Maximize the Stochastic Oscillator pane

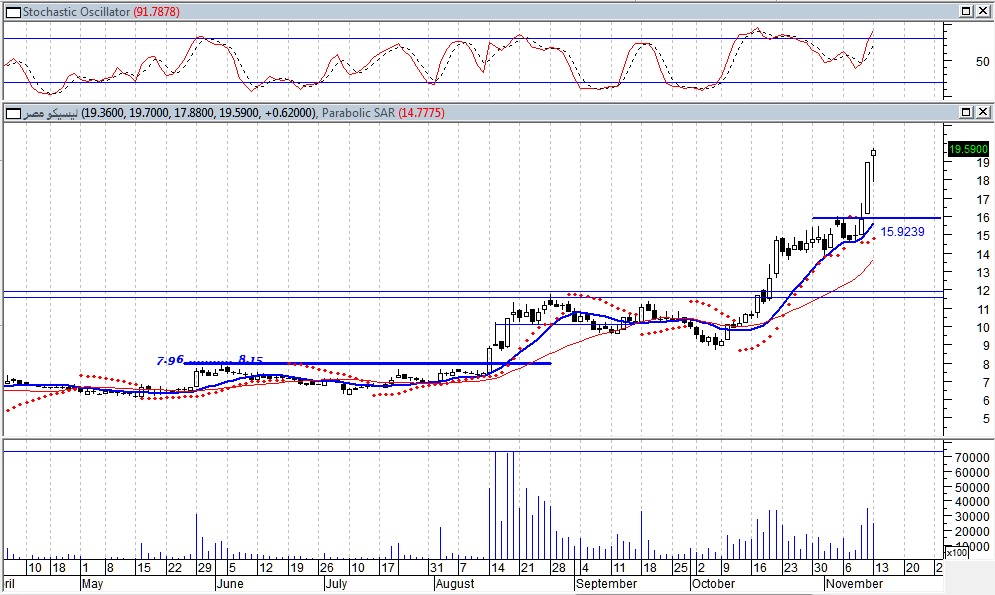pos(966,11)
